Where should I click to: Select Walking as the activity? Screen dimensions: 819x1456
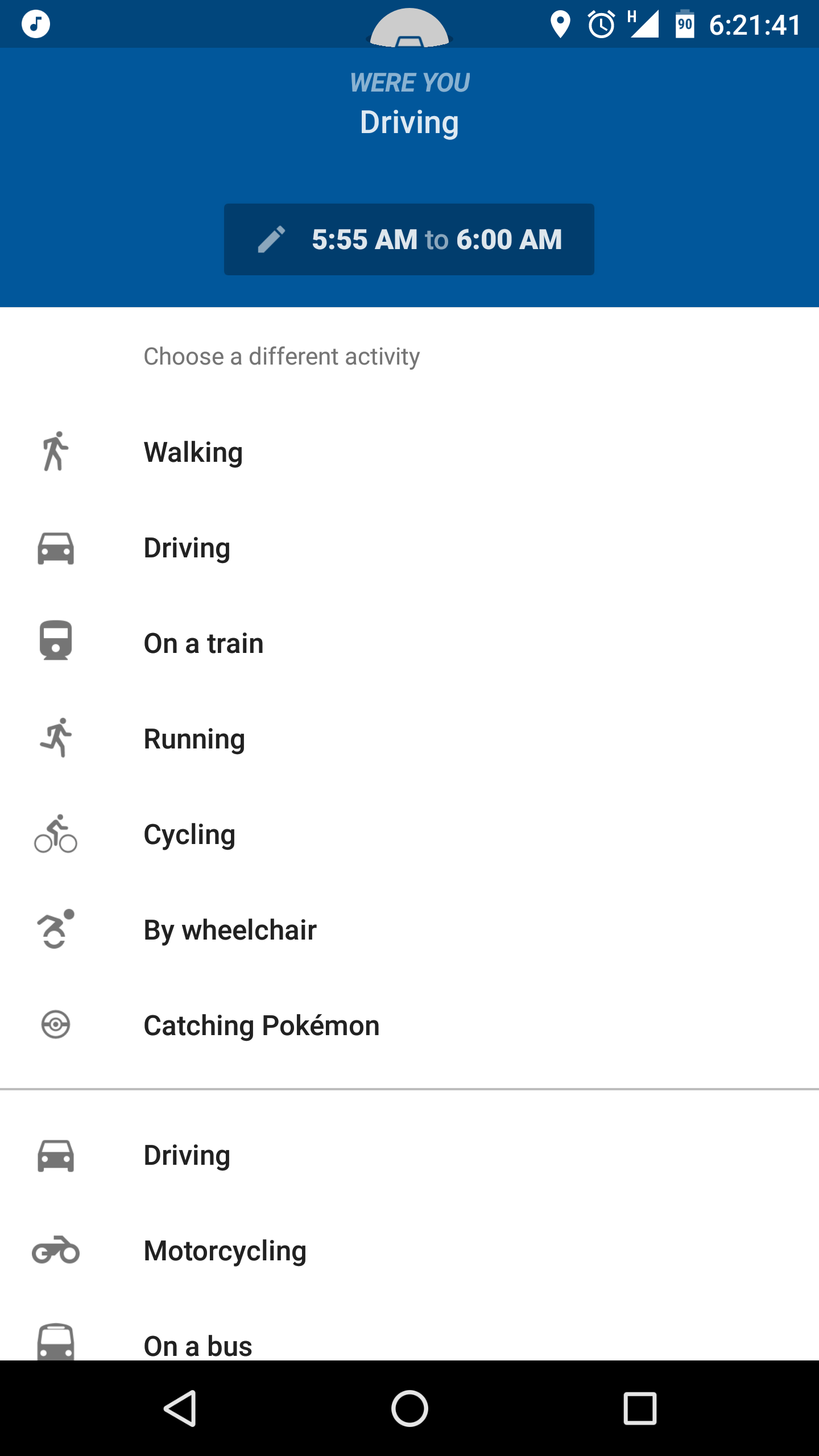coord(193,453)
